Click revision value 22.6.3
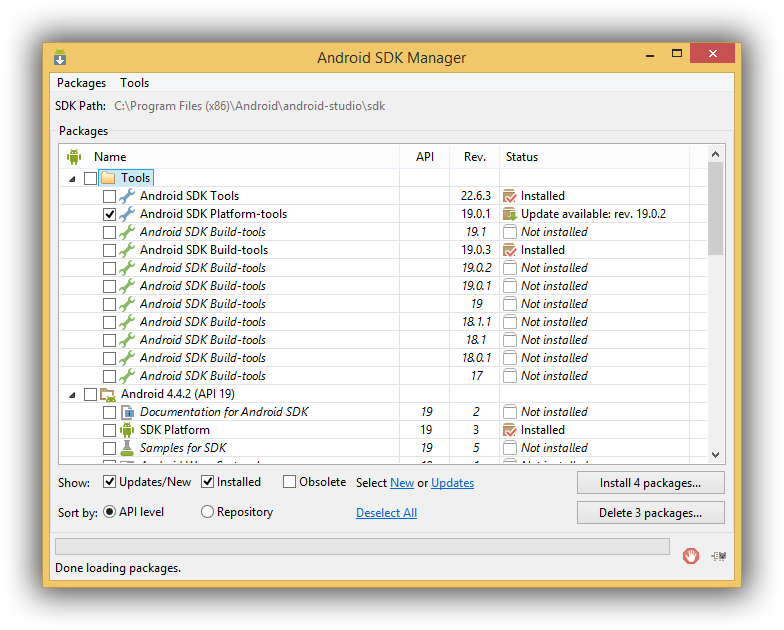This screenshot has height=630, width=784. click(476, 196)
